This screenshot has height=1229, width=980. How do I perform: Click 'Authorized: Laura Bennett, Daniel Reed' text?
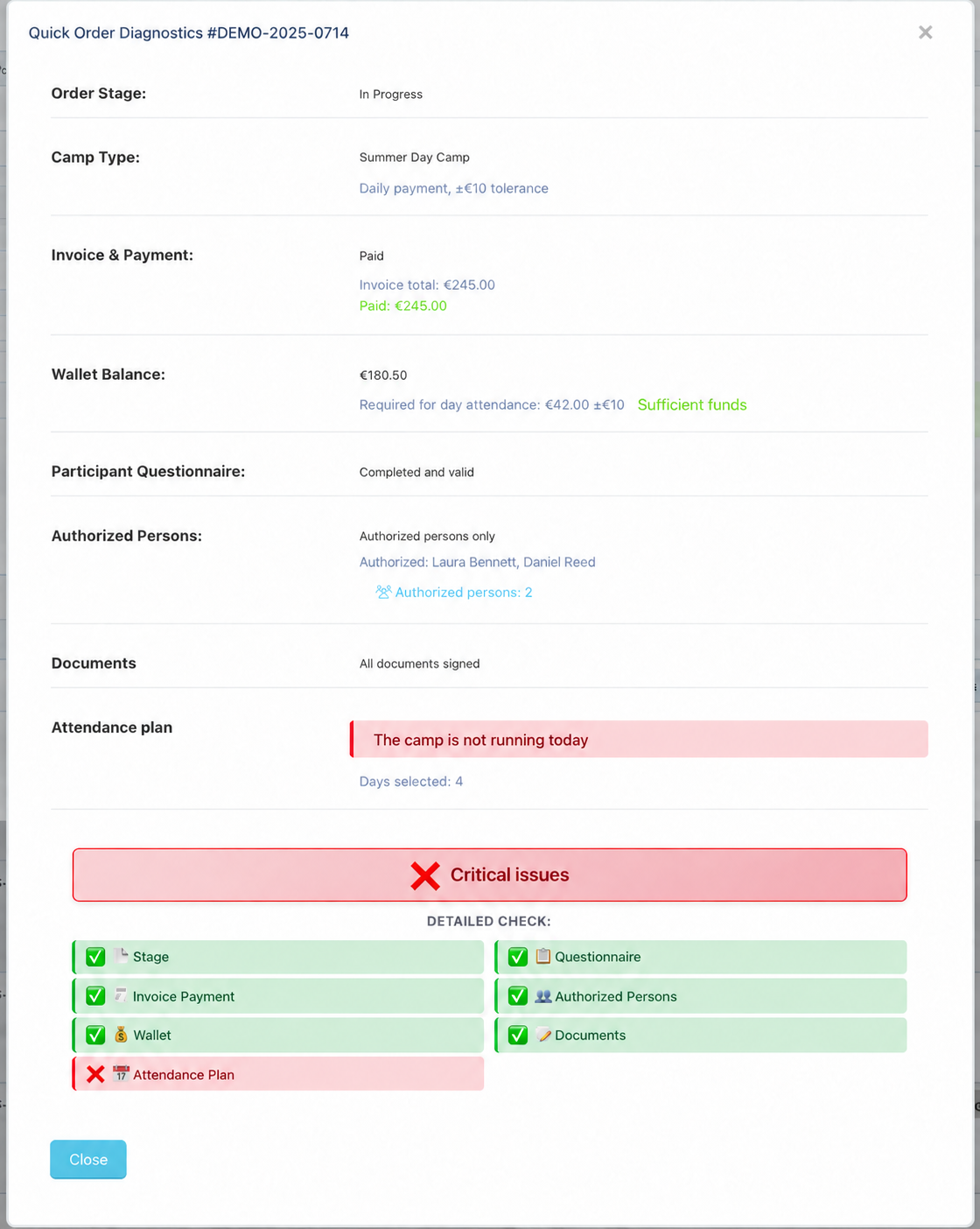tap(477, 562)
